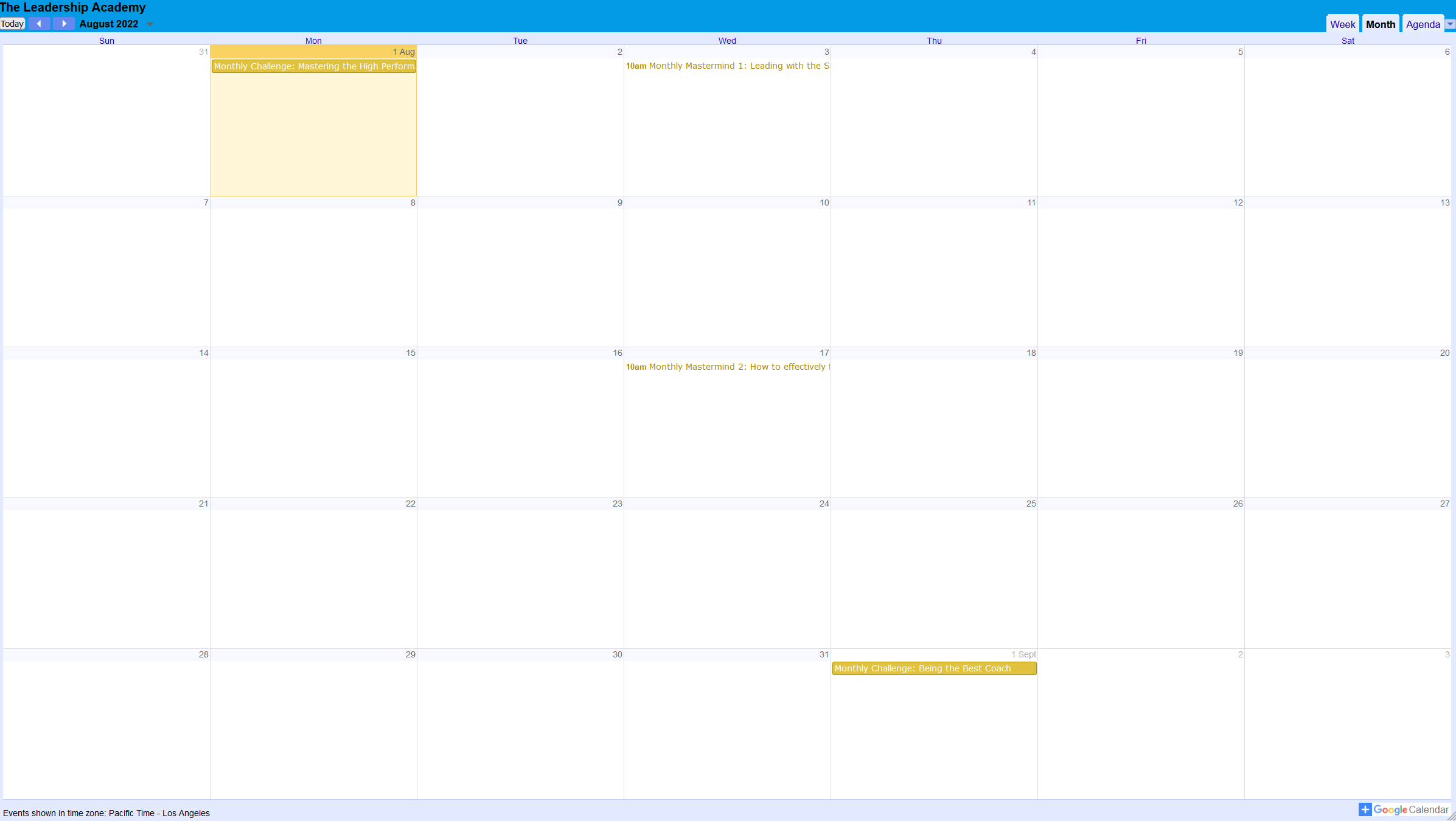The height and width of the screenshot is (821, 1456).
Task: Open the dropdown arrow beside the Agenda tab
Action: click(1450, 24)
